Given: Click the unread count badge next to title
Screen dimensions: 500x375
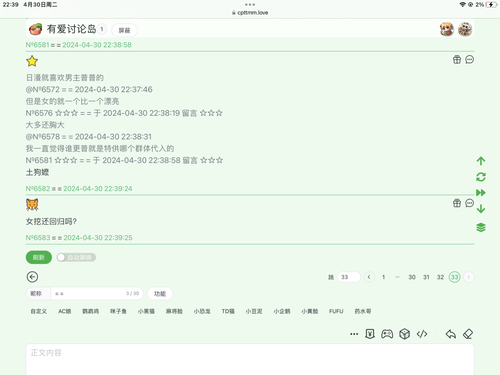Looking at the screenshot, I should pyautogui.click(x=102, y=29).
